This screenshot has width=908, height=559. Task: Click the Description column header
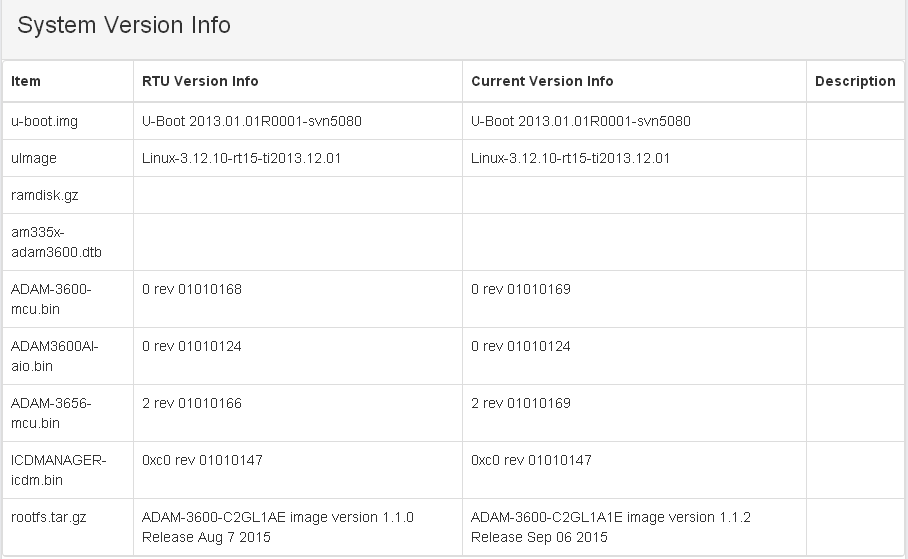coord(855,81)
